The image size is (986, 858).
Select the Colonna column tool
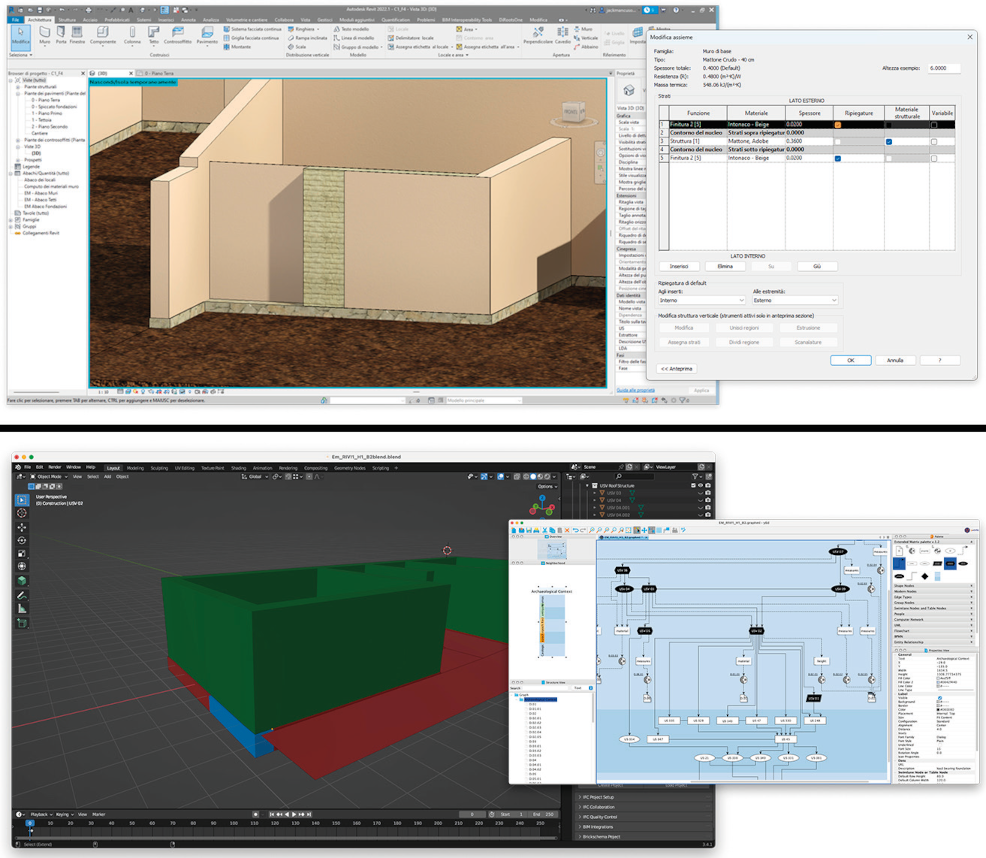(132, 36)
